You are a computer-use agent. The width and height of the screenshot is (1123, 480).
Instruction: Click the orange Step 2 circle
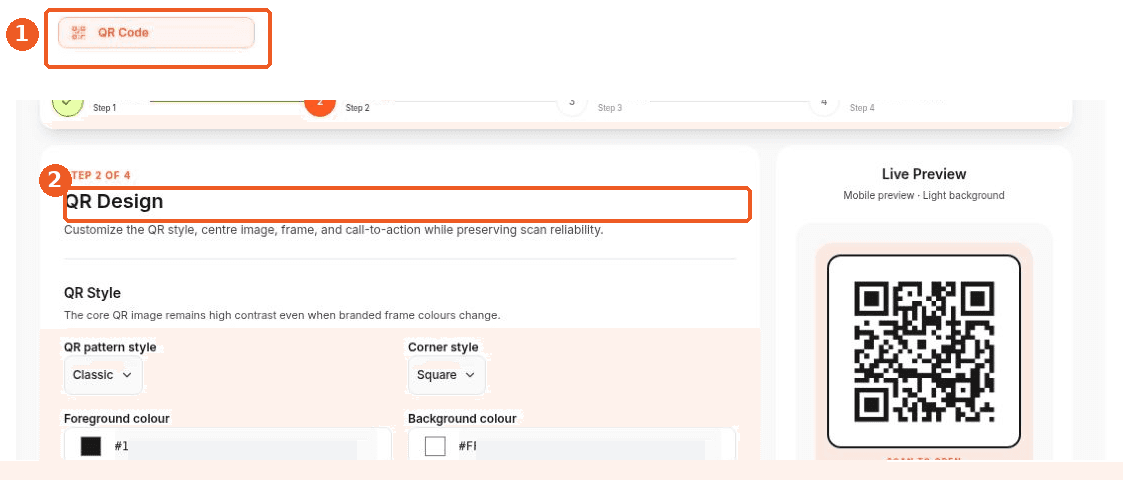319,106
